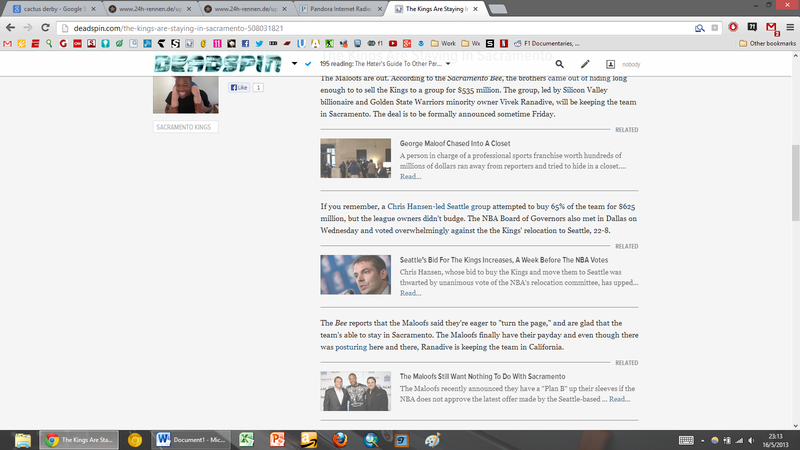Screen dimensions: 800x450
Task: Switch to the cactus derby Google tab
Action: click(53, 9)
